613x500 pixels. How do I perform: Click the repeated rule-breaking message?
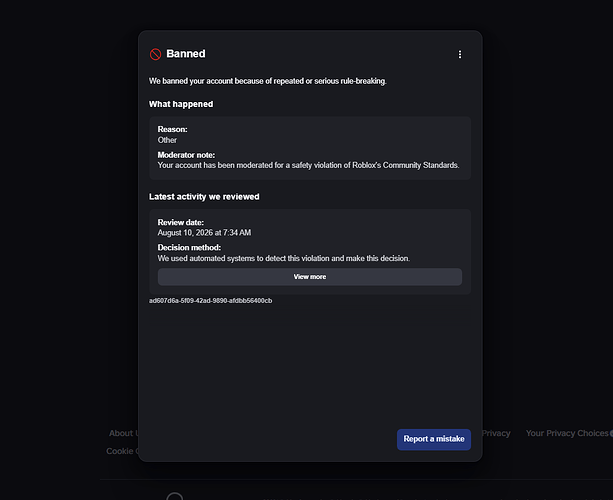tap(267, 81)
